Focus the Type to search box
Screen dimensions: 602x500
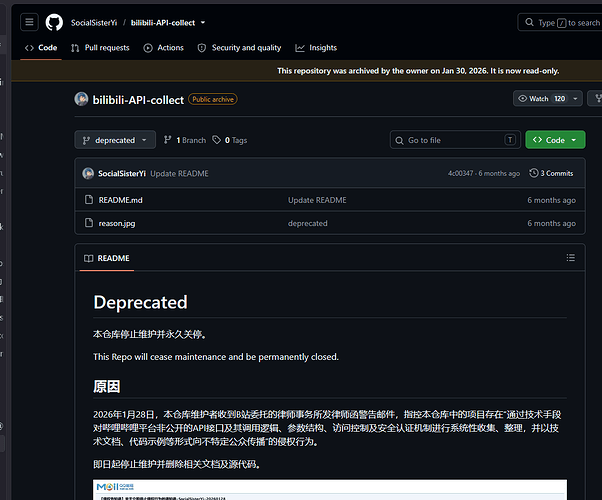pyautogui.click(x=562, y=22)
